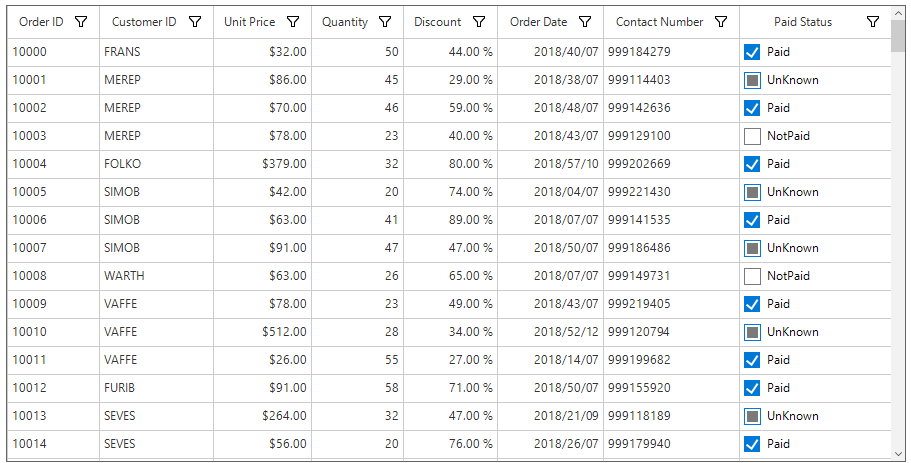The image size is (911, 463).
Task: Click the scrollbar up arrow
Action: click(898, 13)
